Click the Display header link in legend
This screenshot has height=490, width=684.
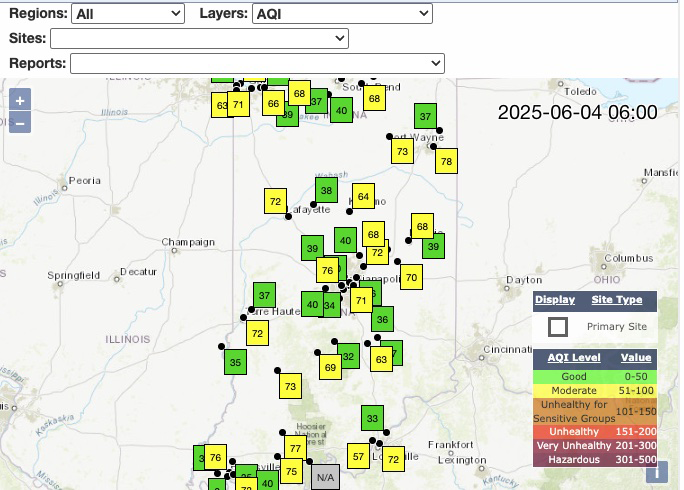(555, 300)
